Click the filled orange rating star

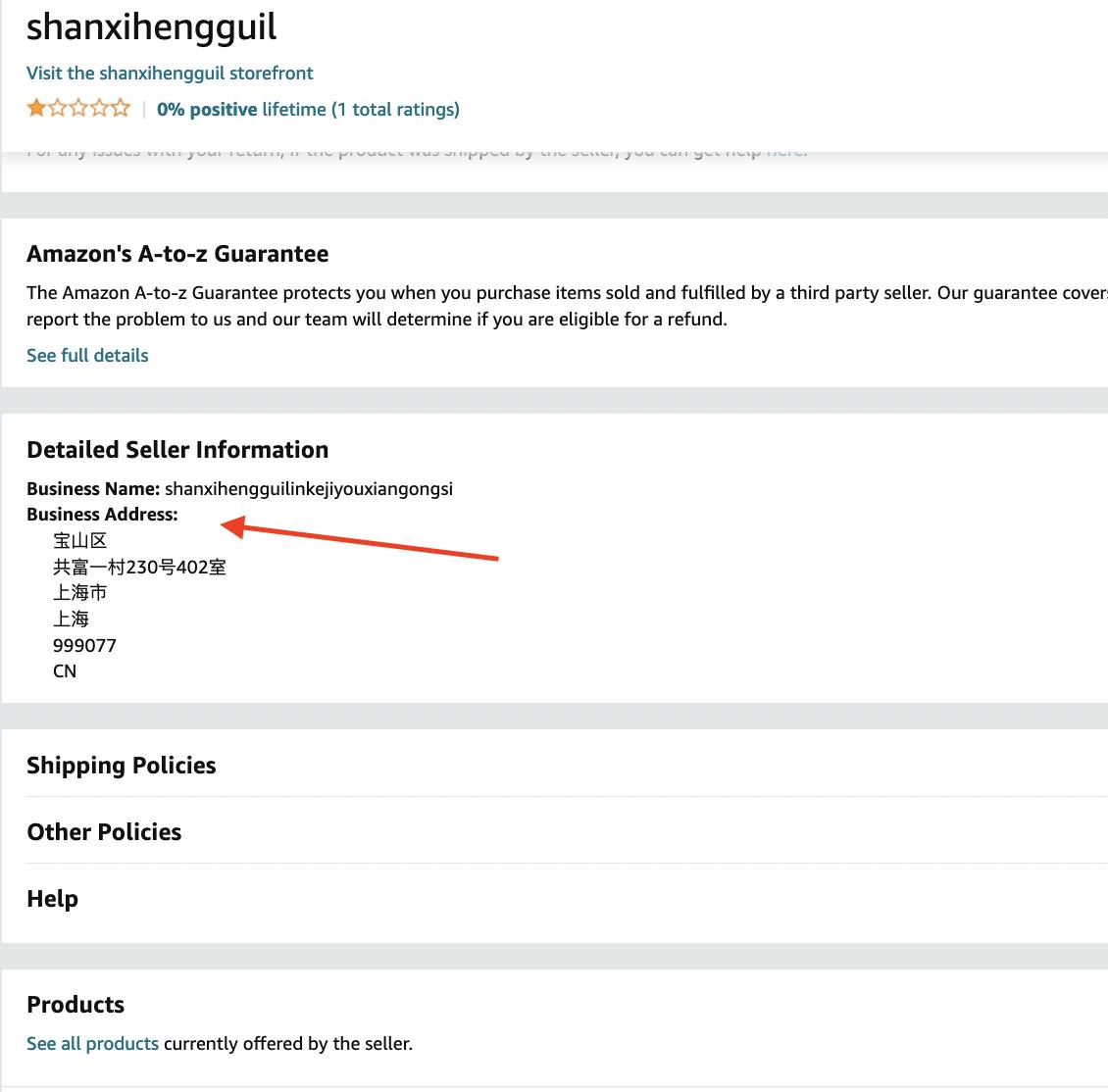(36, 109)
